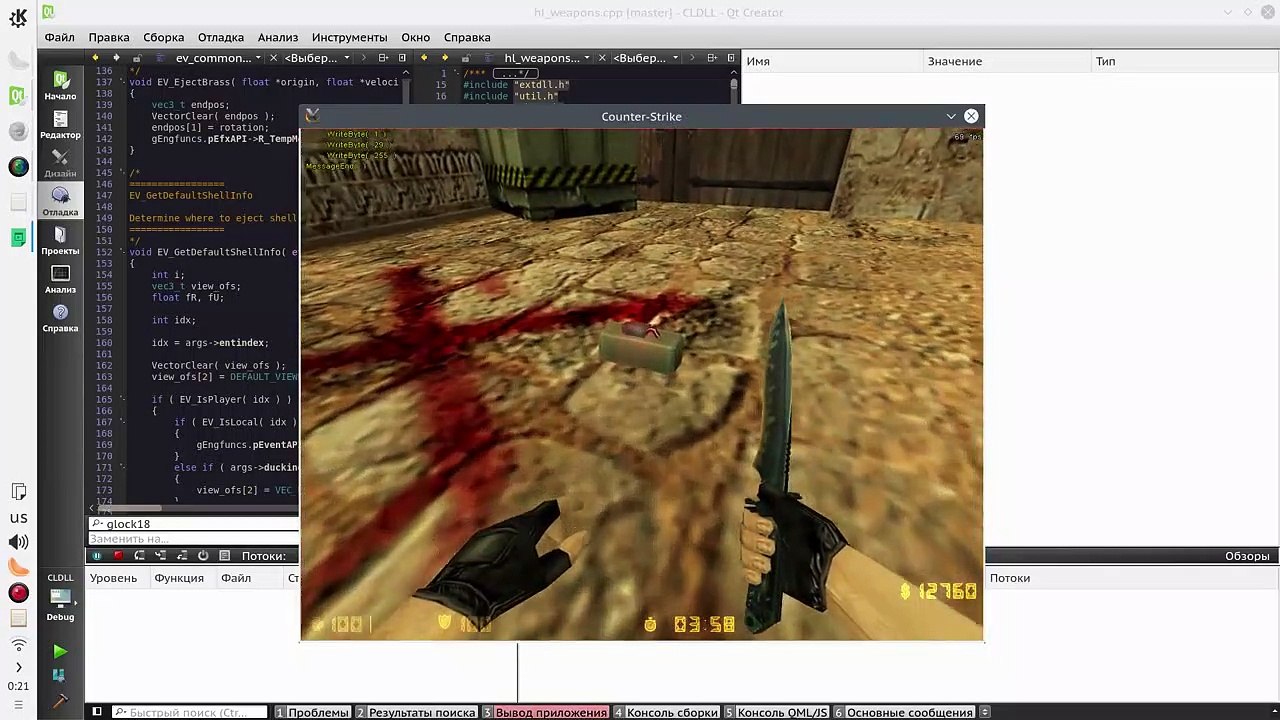Go back in left editor history
The image size is (1280, 720).
(96, 58)
